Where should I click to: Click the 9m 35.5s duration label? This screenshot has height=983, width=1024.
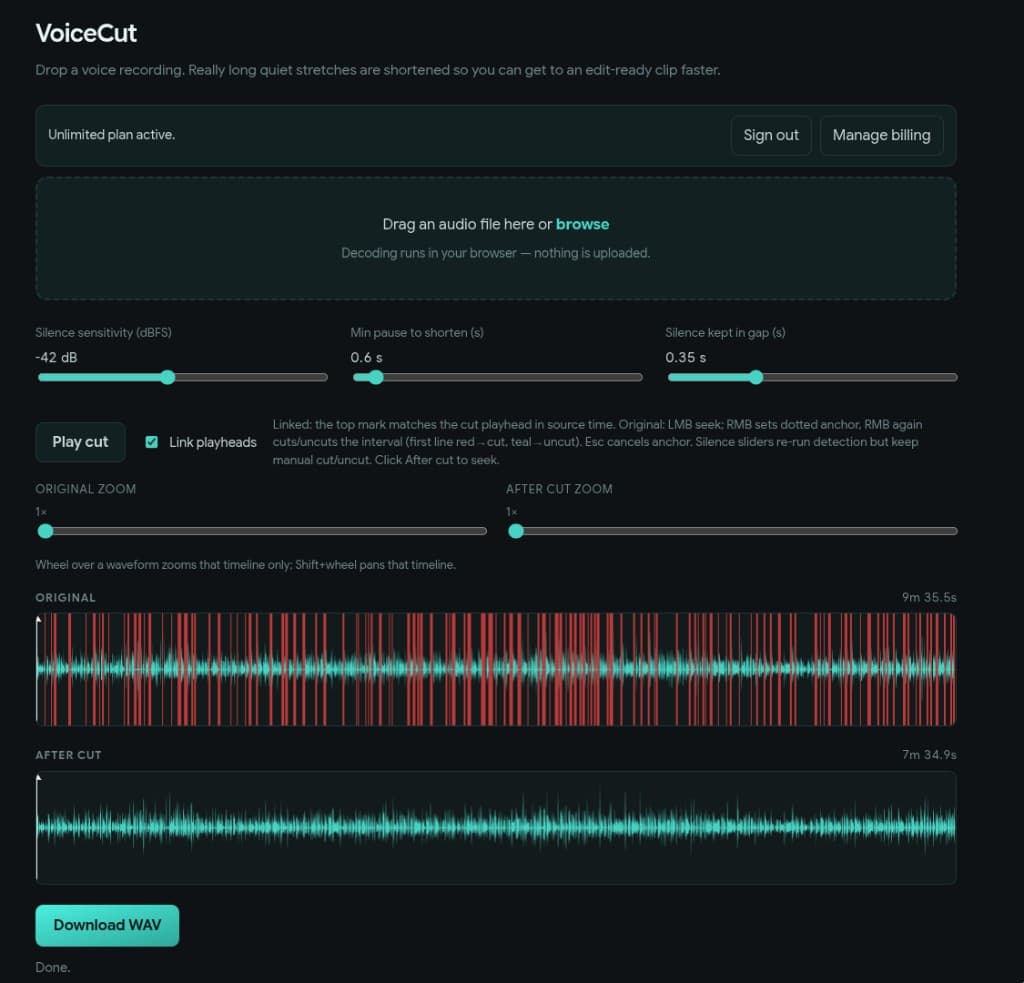932,597
